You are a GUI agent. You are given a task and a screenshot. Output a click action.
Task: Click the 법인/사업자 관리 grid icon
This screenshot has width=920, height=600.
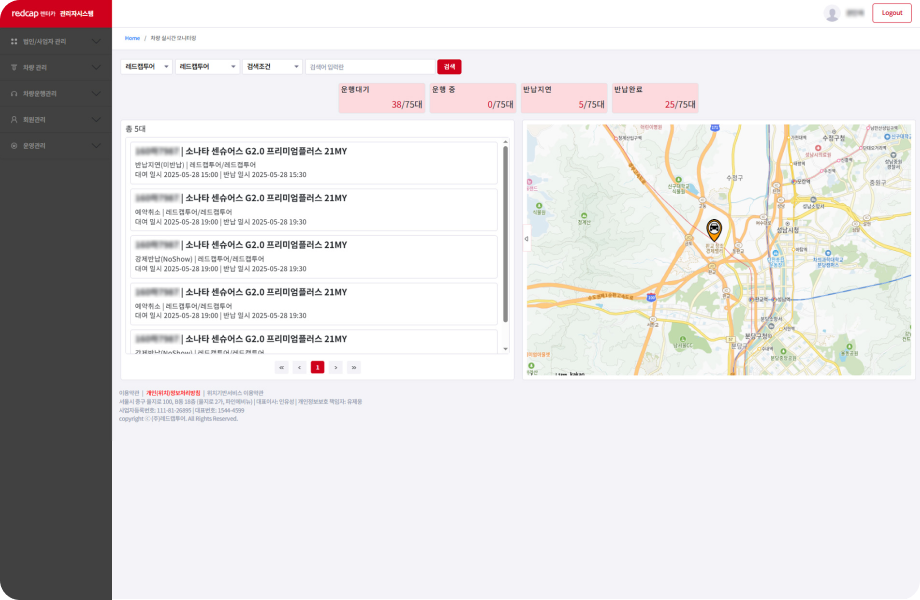point(14,42)
